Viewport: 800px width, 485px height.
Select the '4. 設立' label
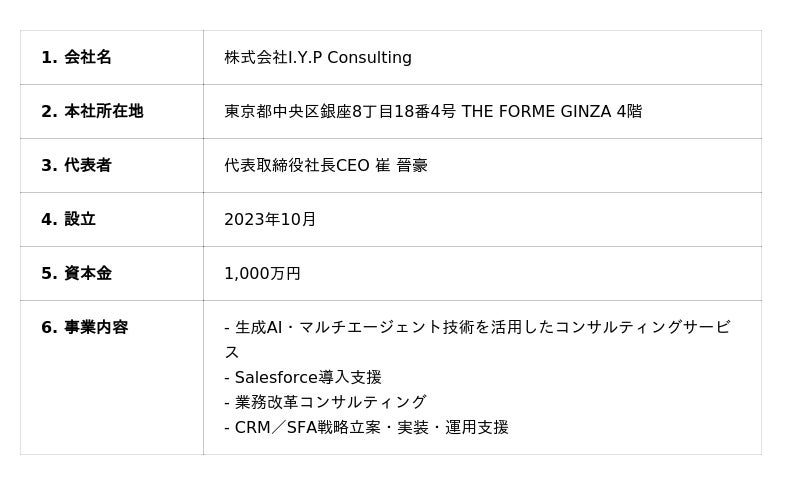pos(68,220)
